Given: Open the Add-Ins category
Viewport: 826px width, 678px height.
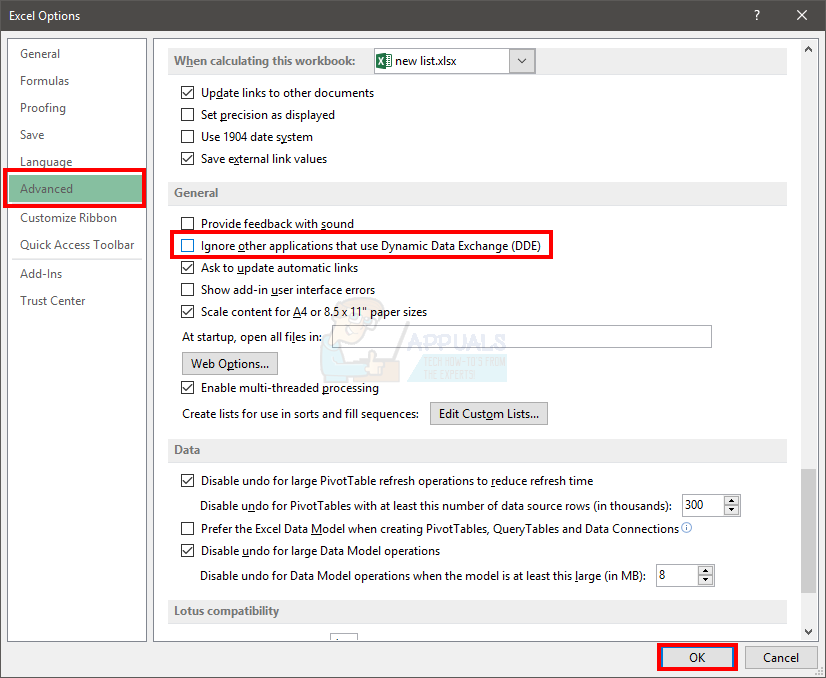Looking at the screenshot, I should 41,273.
